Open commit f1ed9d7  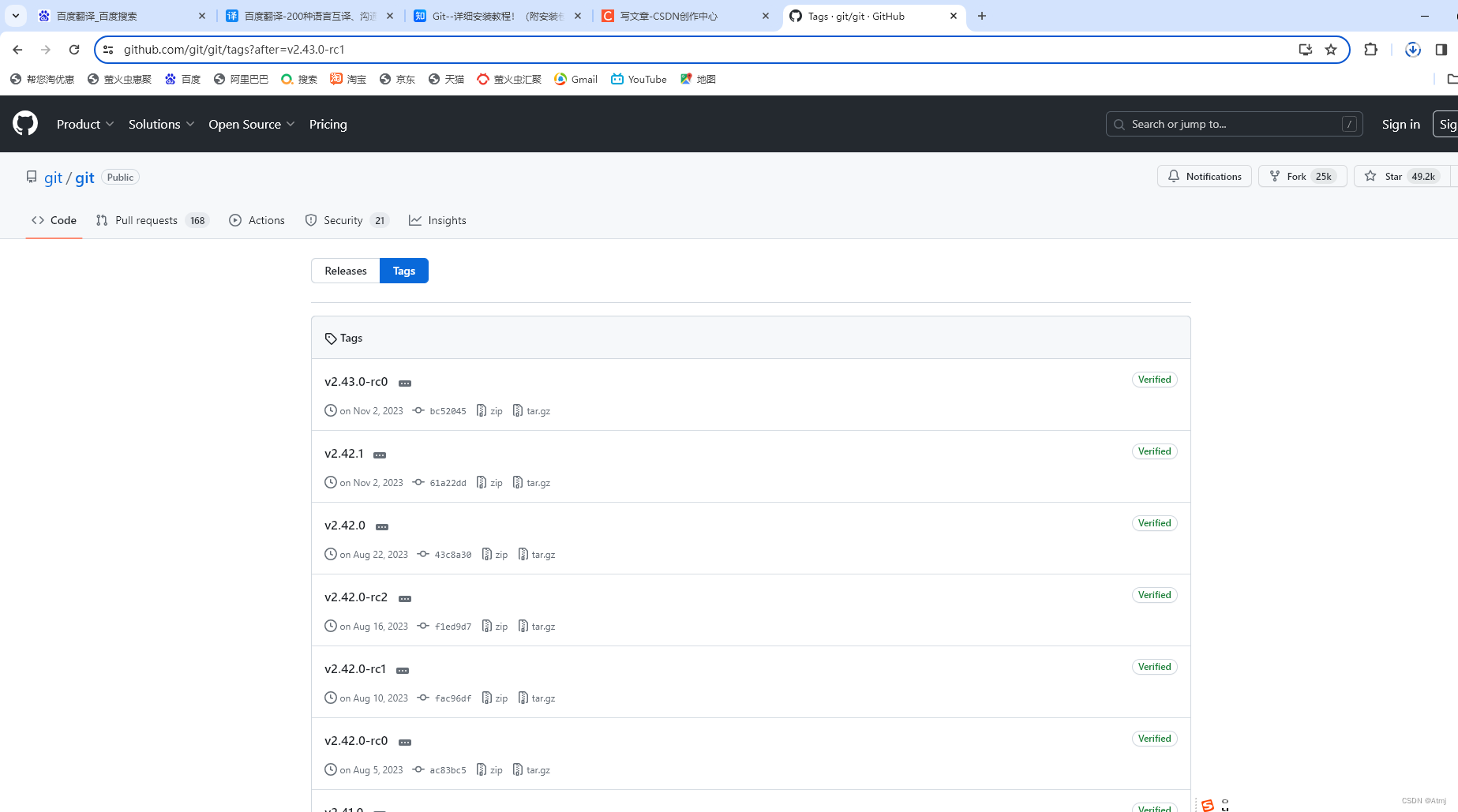[x=444, y=626]
